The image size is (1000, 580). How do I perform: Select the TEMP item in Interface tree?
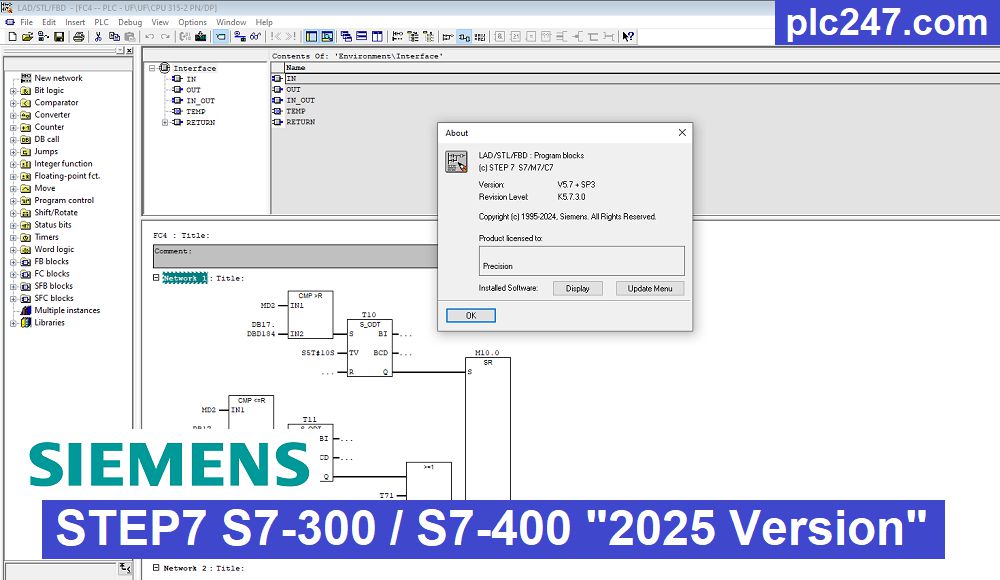pos(196,112)
